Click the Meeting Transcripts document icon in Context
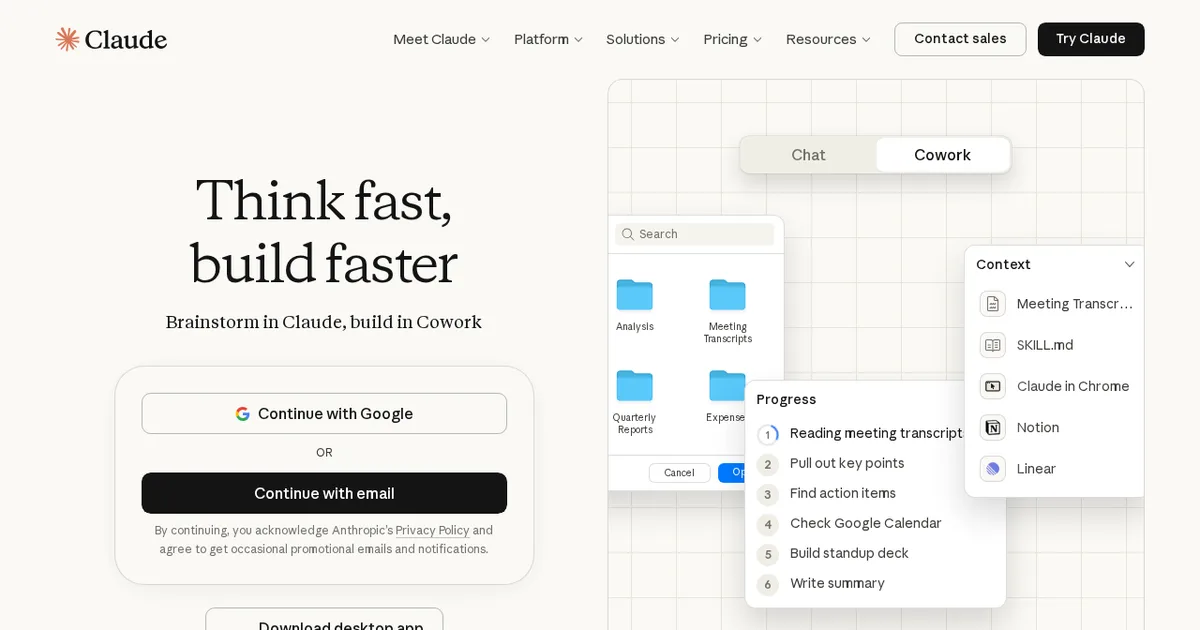 point(993,304)
